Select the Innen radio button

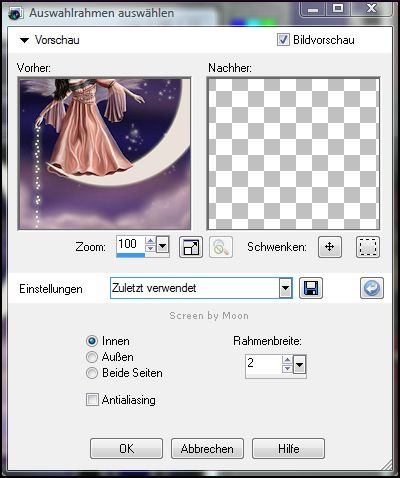pos(92,341)
